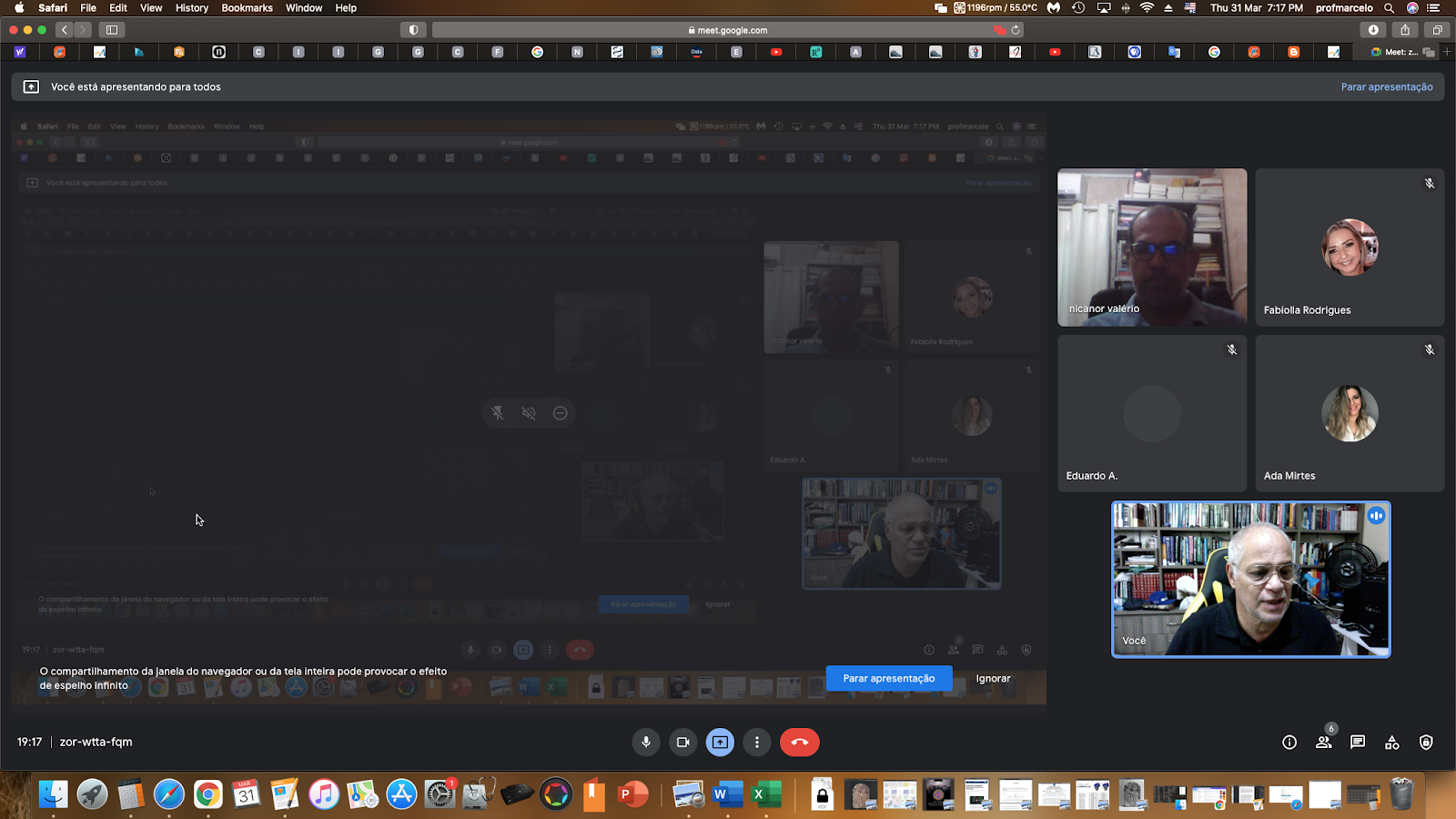The height and width of the screenshot is (819, 1456).
Task: Open Finder from the Dock
Action: pos(53,794)
